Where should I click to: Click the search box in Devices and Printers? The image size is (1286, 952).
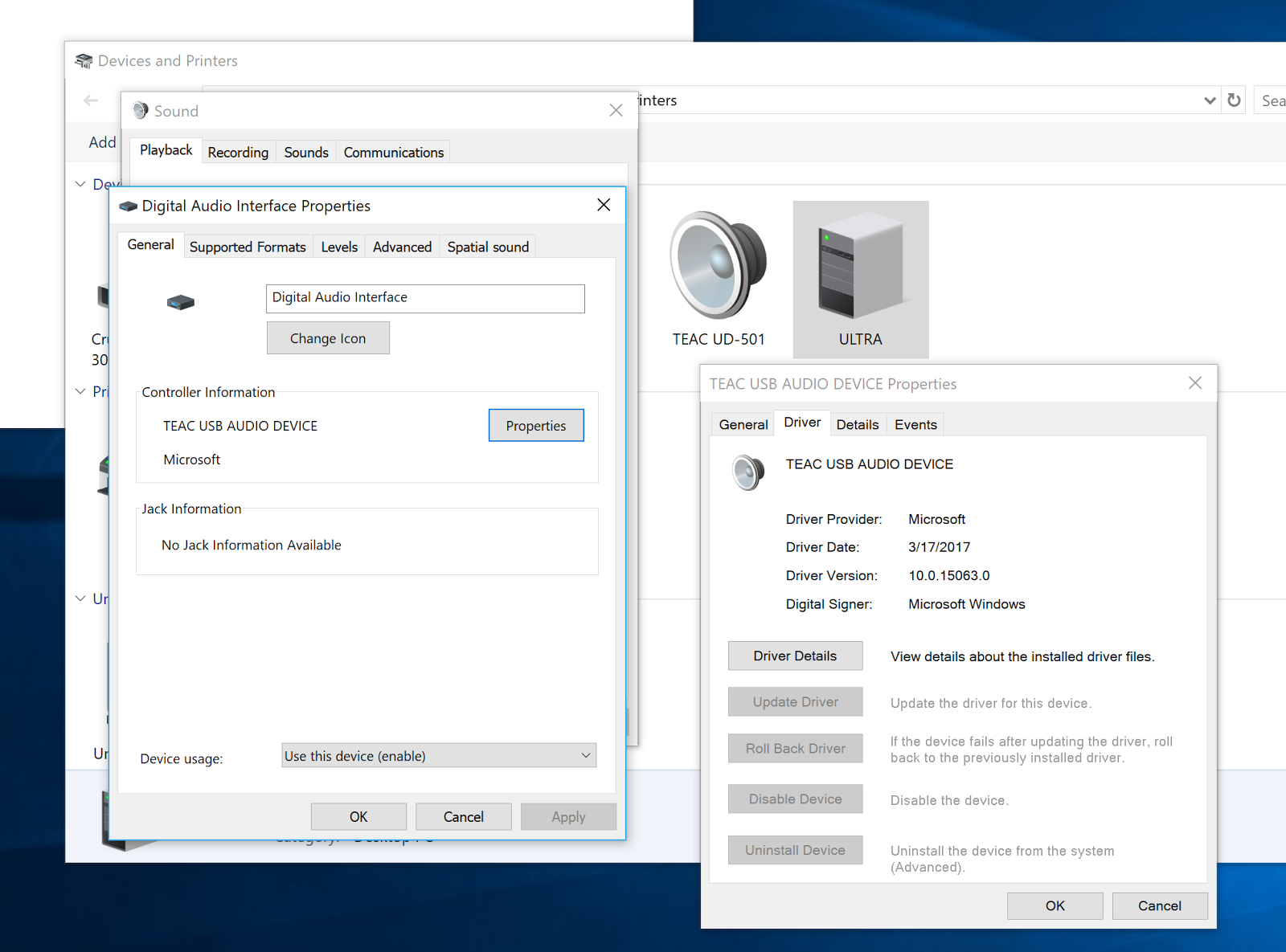point(1271,100)
